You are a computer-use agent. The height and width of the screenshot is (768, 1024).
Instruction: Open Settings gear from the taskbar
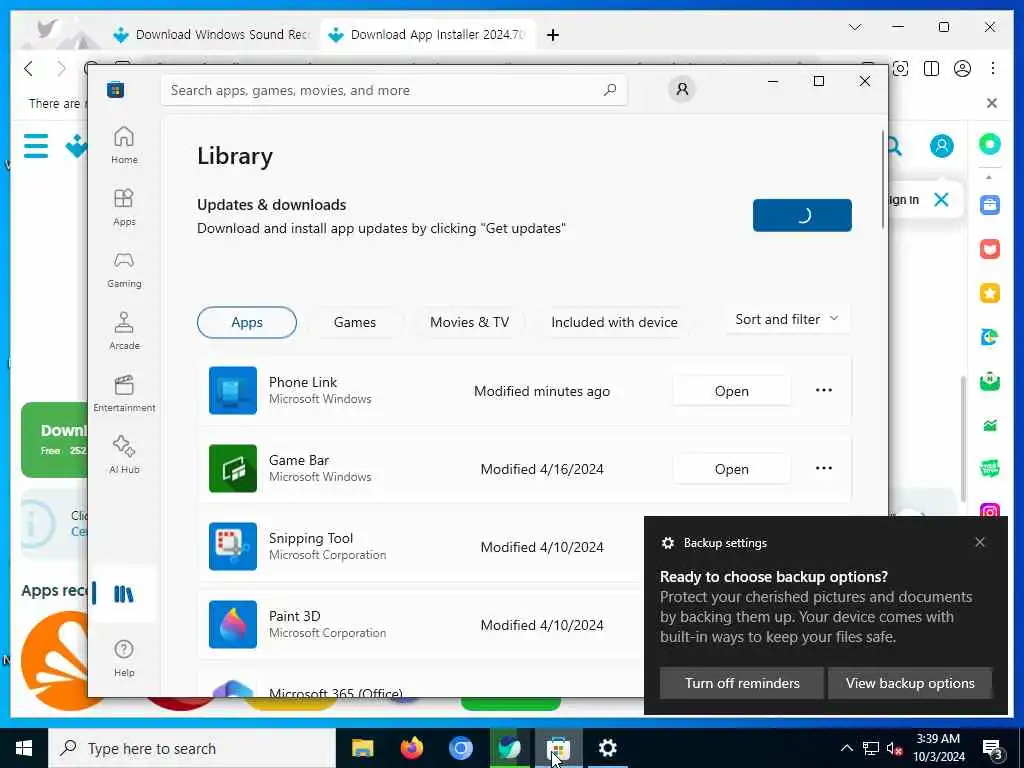[607, 748]
